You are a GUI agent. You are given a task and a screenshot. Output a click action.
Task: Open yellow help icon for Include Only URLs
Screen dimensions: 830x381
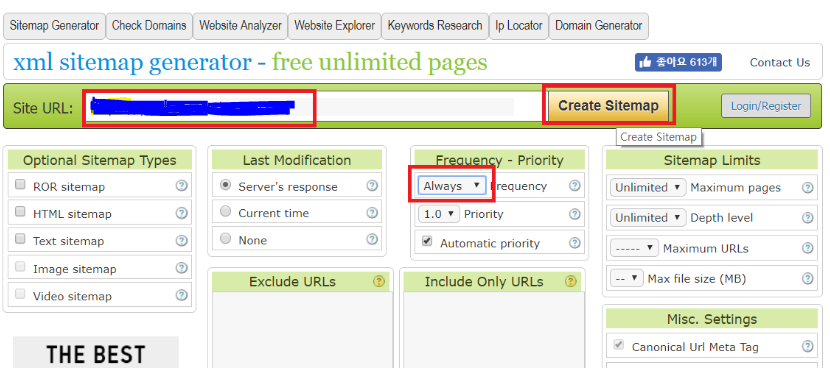point(570,282)
